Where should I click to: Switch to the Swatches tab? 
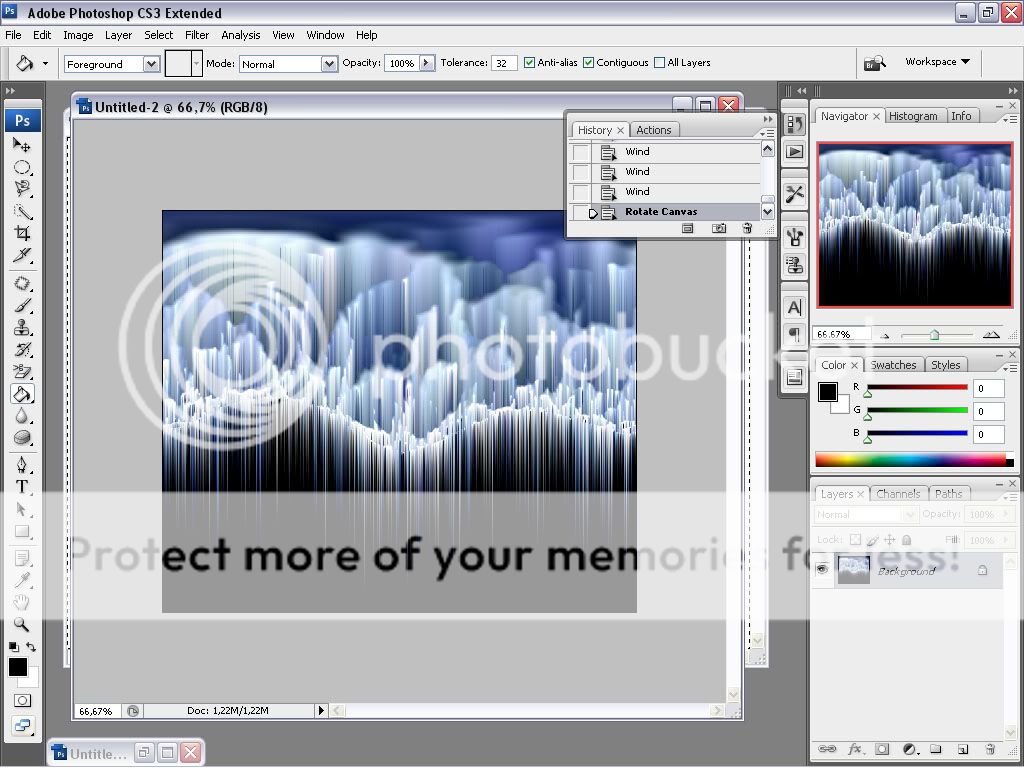[893, 365]
